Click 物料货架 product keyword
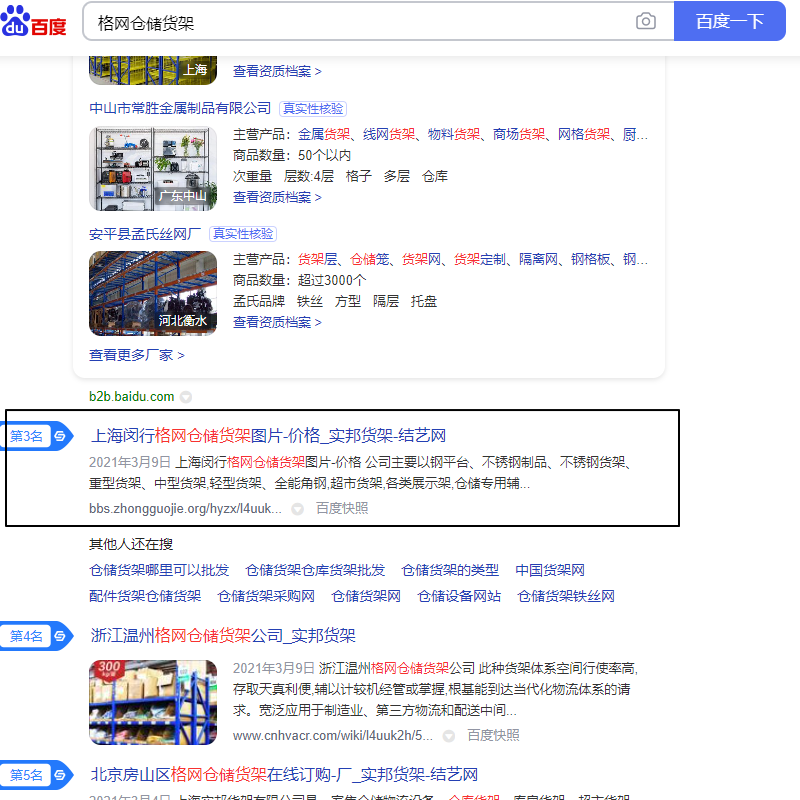Screen dimensions: 800x800 coord(454,134)
